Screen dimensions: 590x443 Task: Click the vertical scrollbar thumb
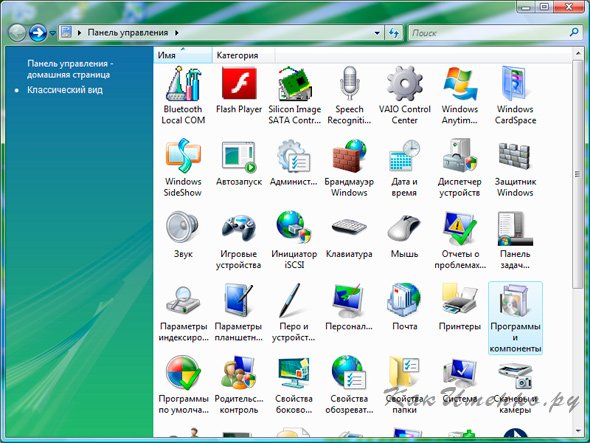pos(578,174)
